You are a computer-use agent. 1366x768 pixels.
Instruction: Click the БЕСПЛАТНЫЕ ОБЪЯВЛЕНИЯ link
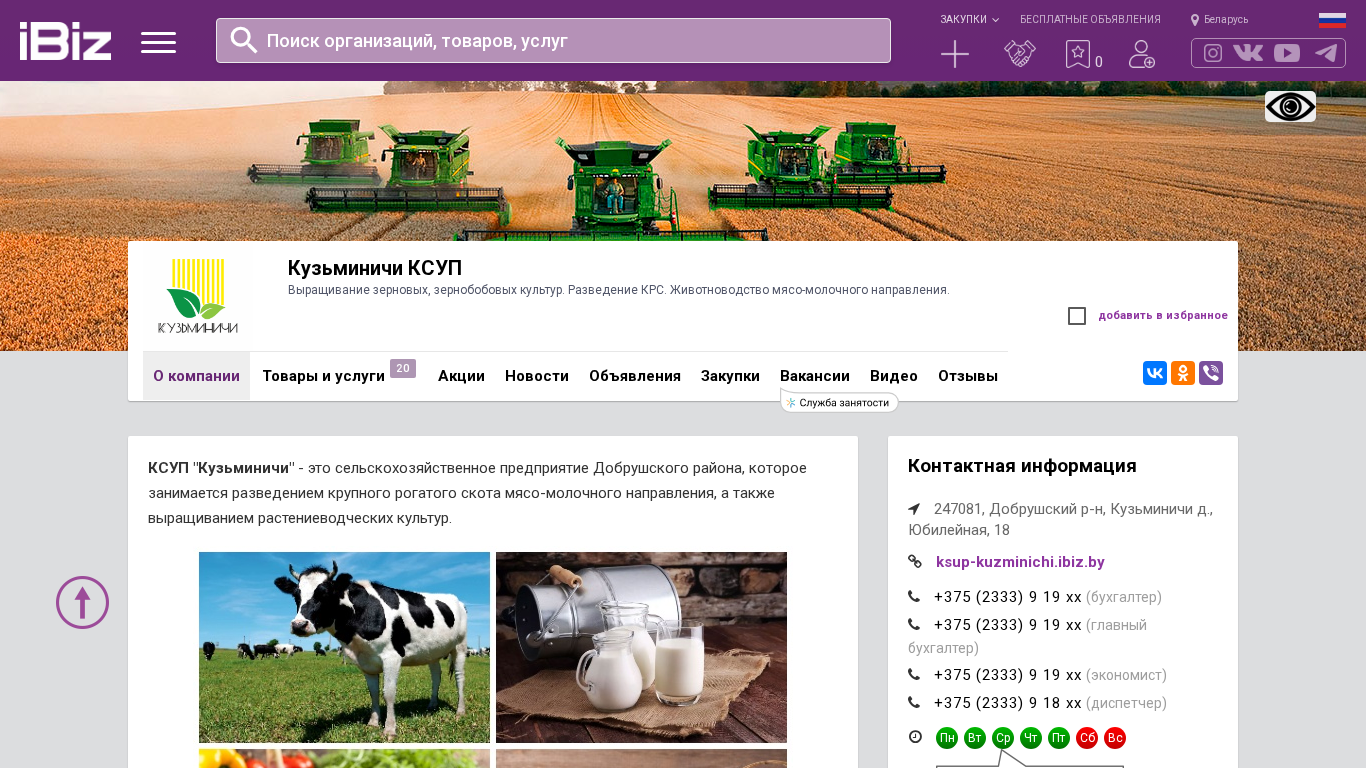(1090, 20)
